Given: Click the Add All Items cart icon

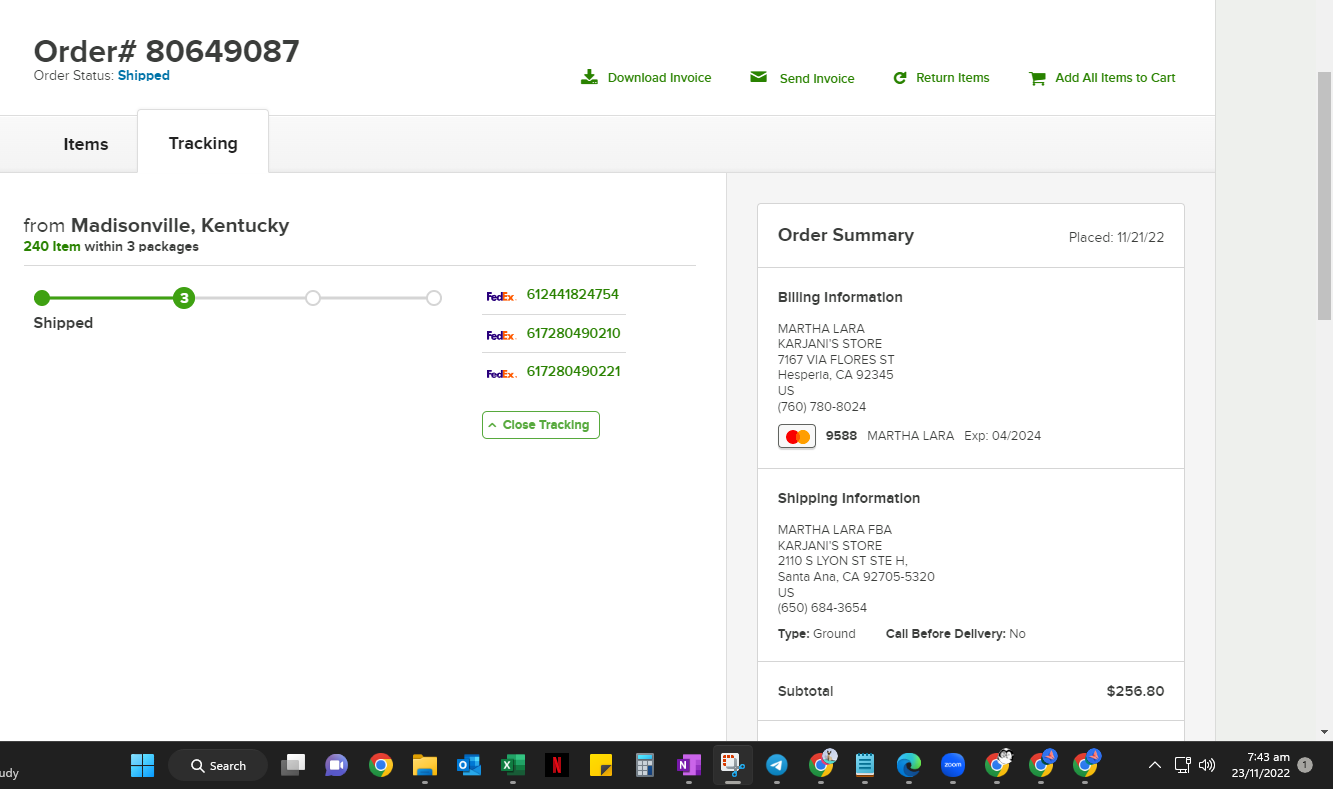Looking at the screenshot, I should pyautogui.click(x=1037, y=78).
